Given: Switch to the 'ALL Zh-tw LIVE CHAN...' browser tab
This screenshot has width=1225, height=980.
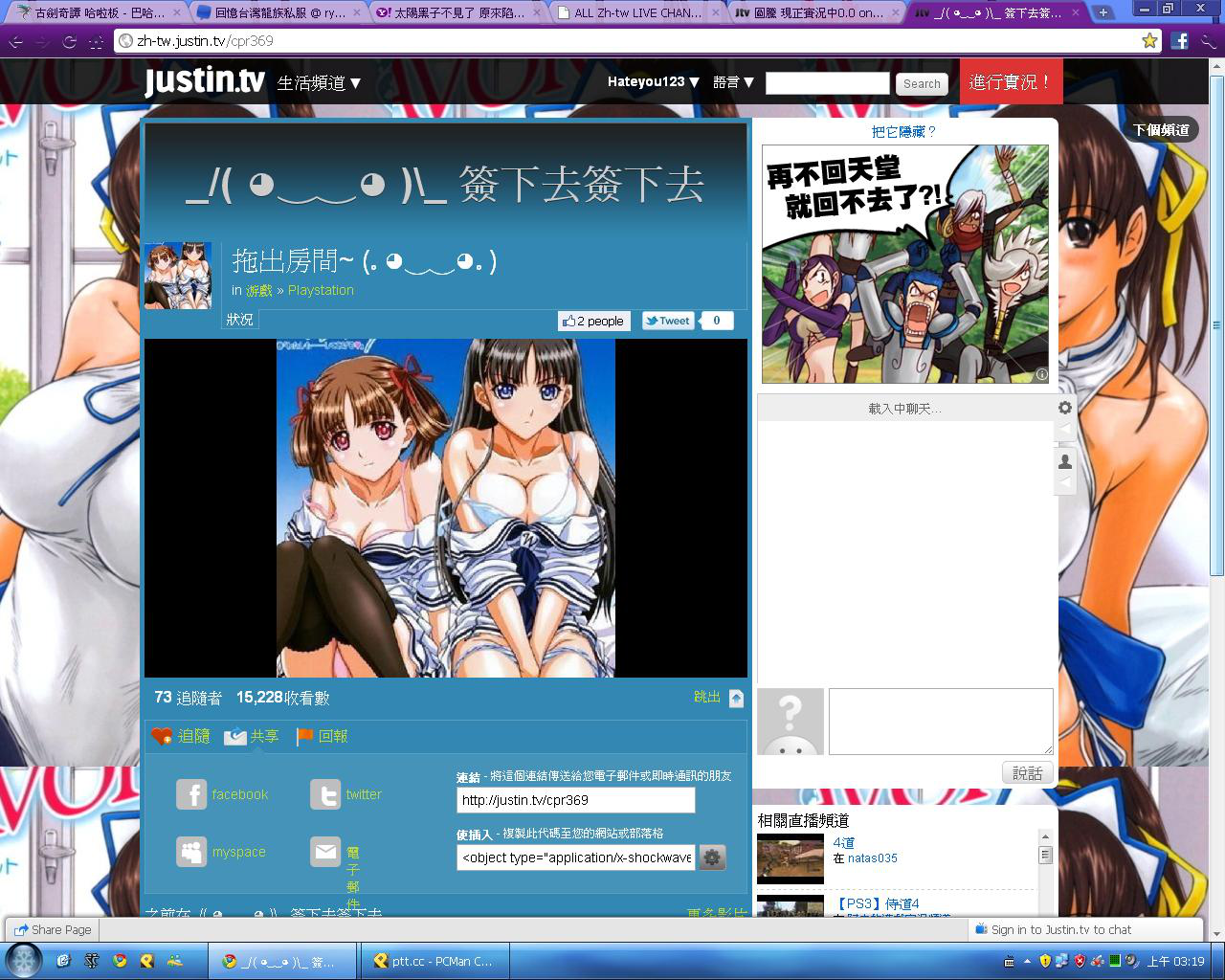Looking at the screenshot, I should 638,12.
